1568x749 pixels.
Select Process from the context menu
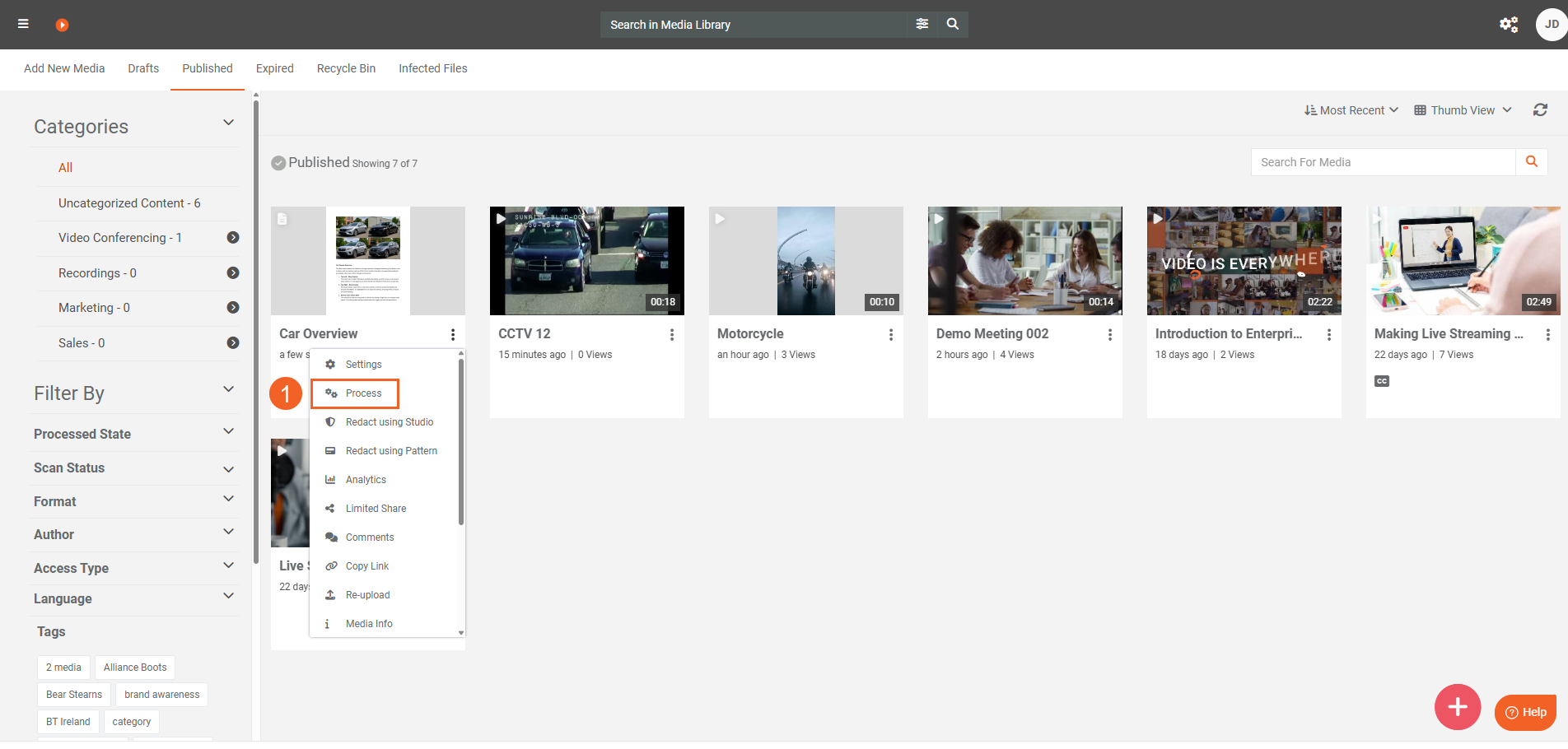(x=363, y=393)
